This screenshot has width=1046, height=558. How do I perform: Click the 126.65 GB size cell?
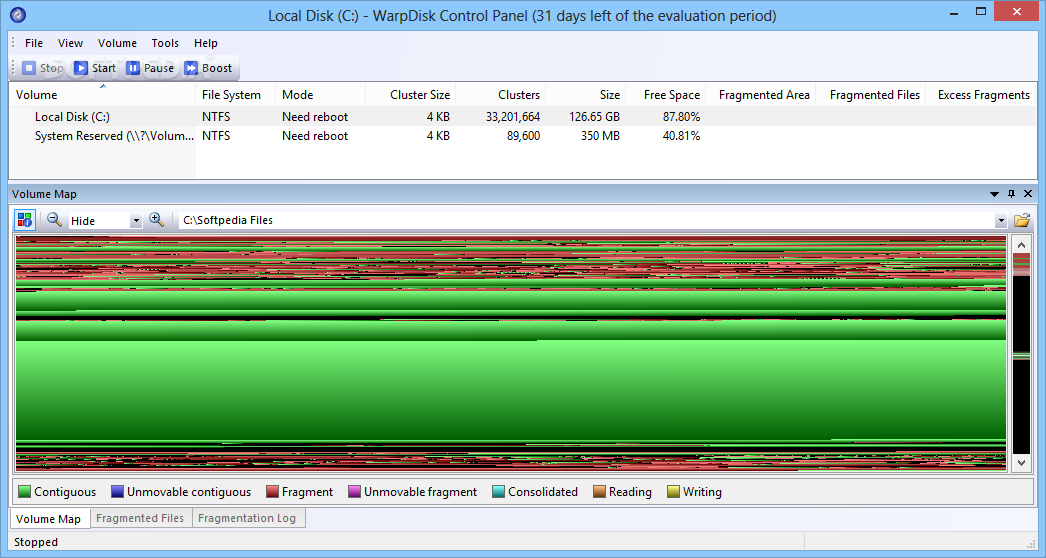coord(594,117)
